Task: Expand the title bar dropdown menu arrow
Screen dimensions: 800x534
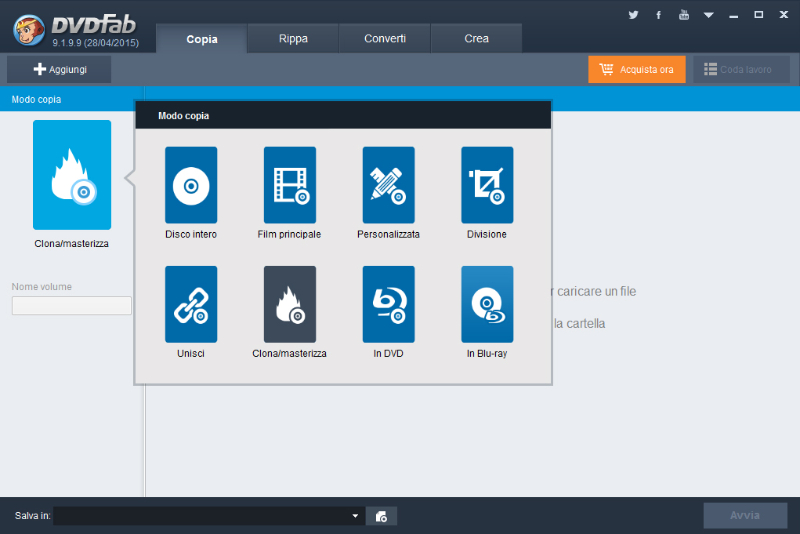Action: [709, 15]
